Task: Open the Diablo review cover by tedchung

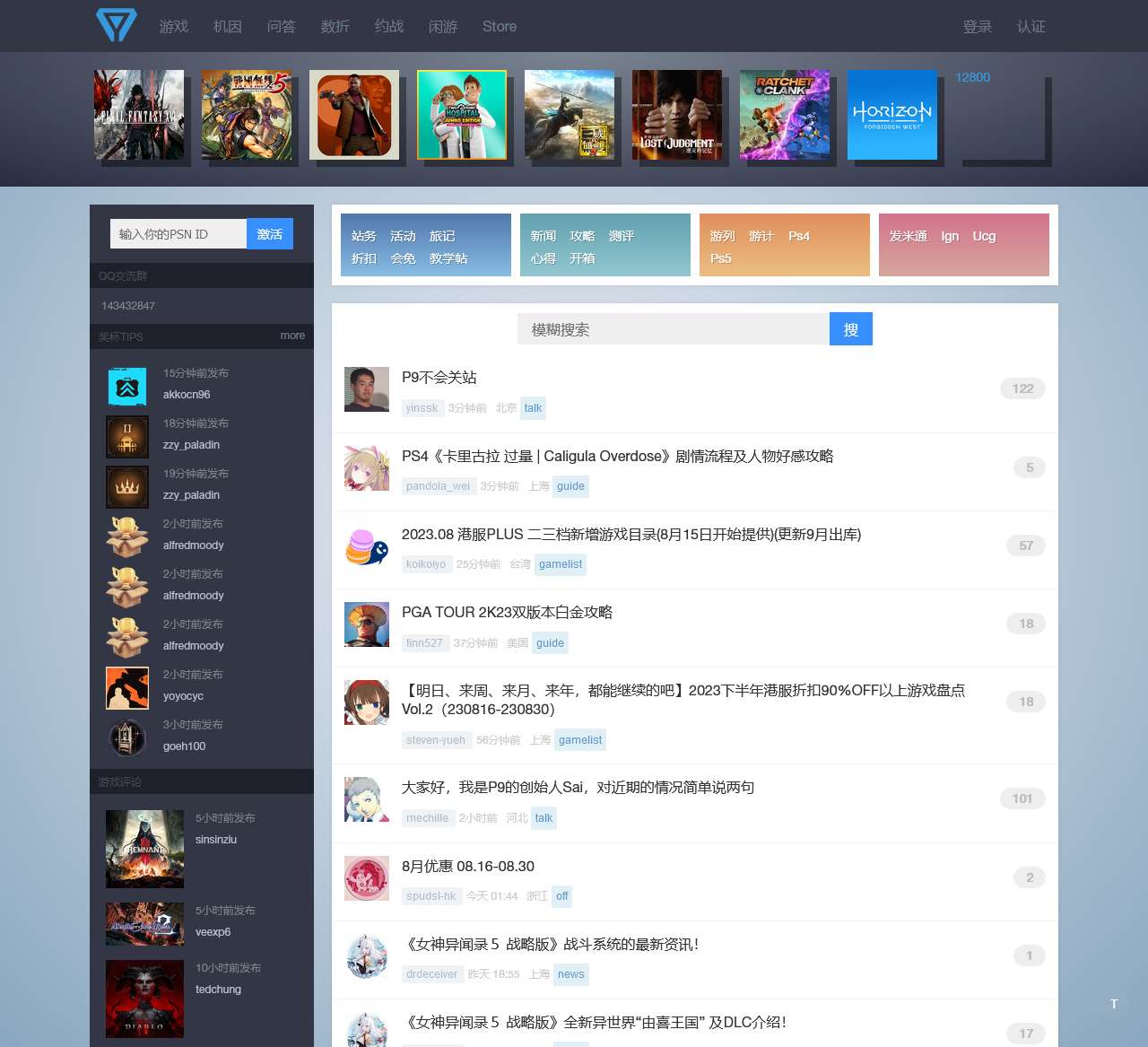Action: pos(144,999)
